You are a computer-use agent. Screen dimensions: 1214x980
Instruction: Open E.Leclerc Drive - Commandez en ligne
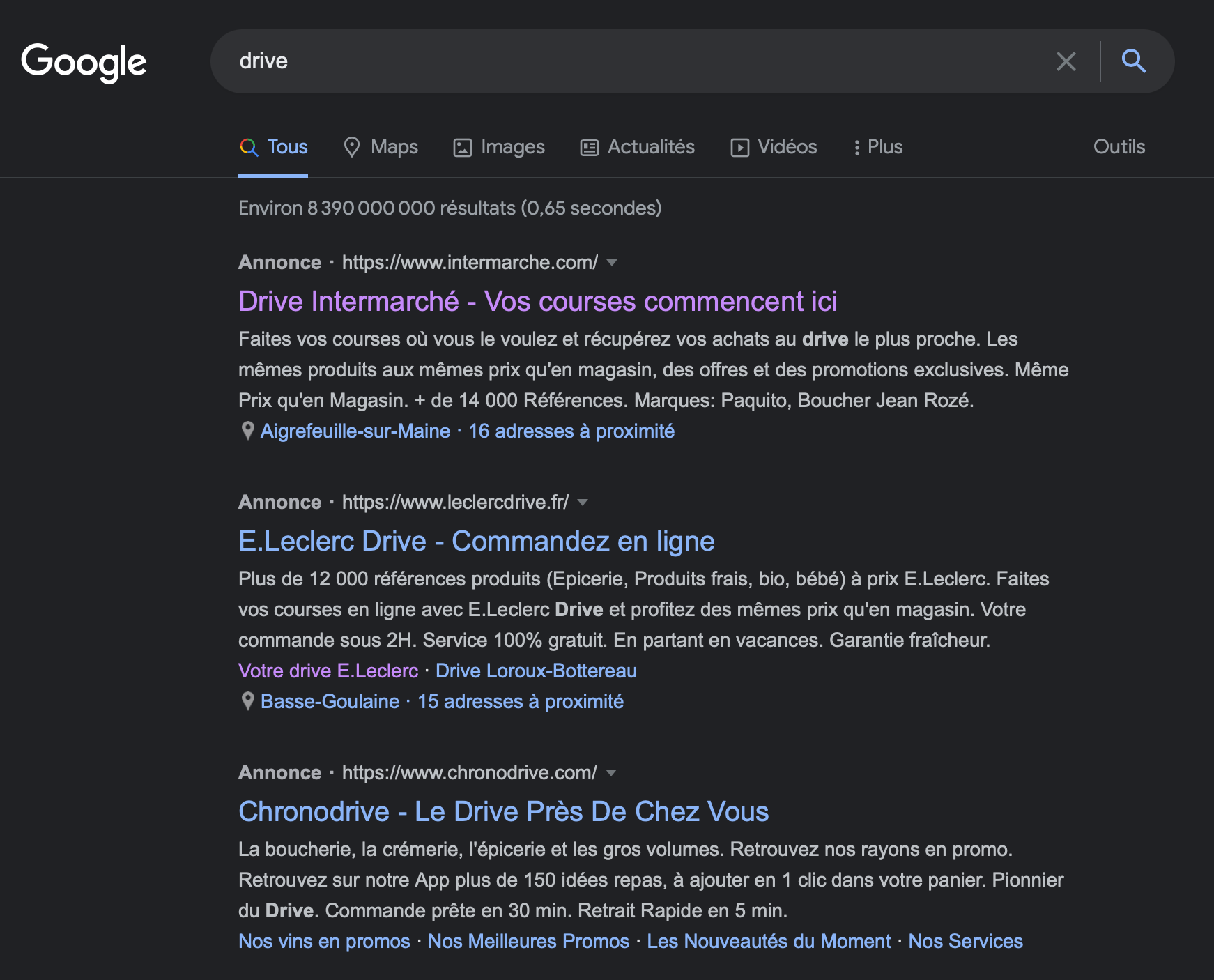tap(477, 542)
